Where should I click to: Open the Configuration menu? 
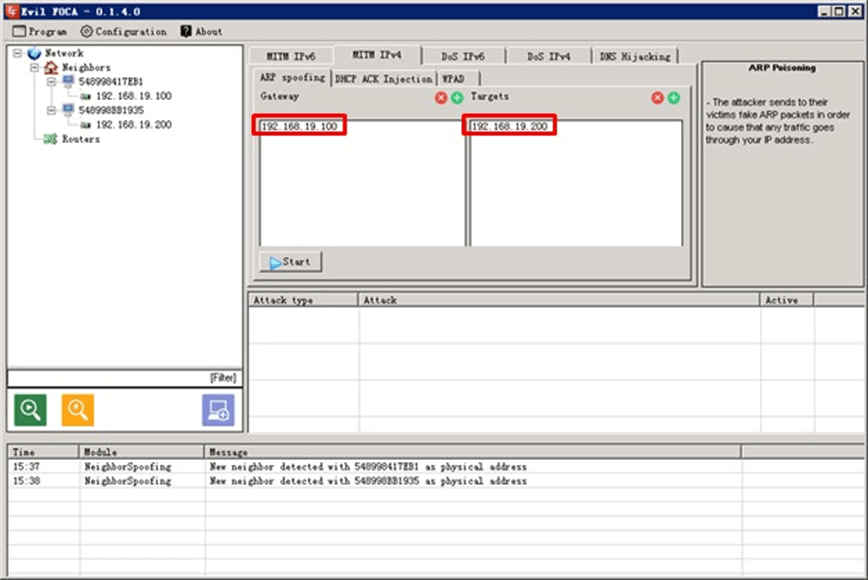click(x=123, y=32)
